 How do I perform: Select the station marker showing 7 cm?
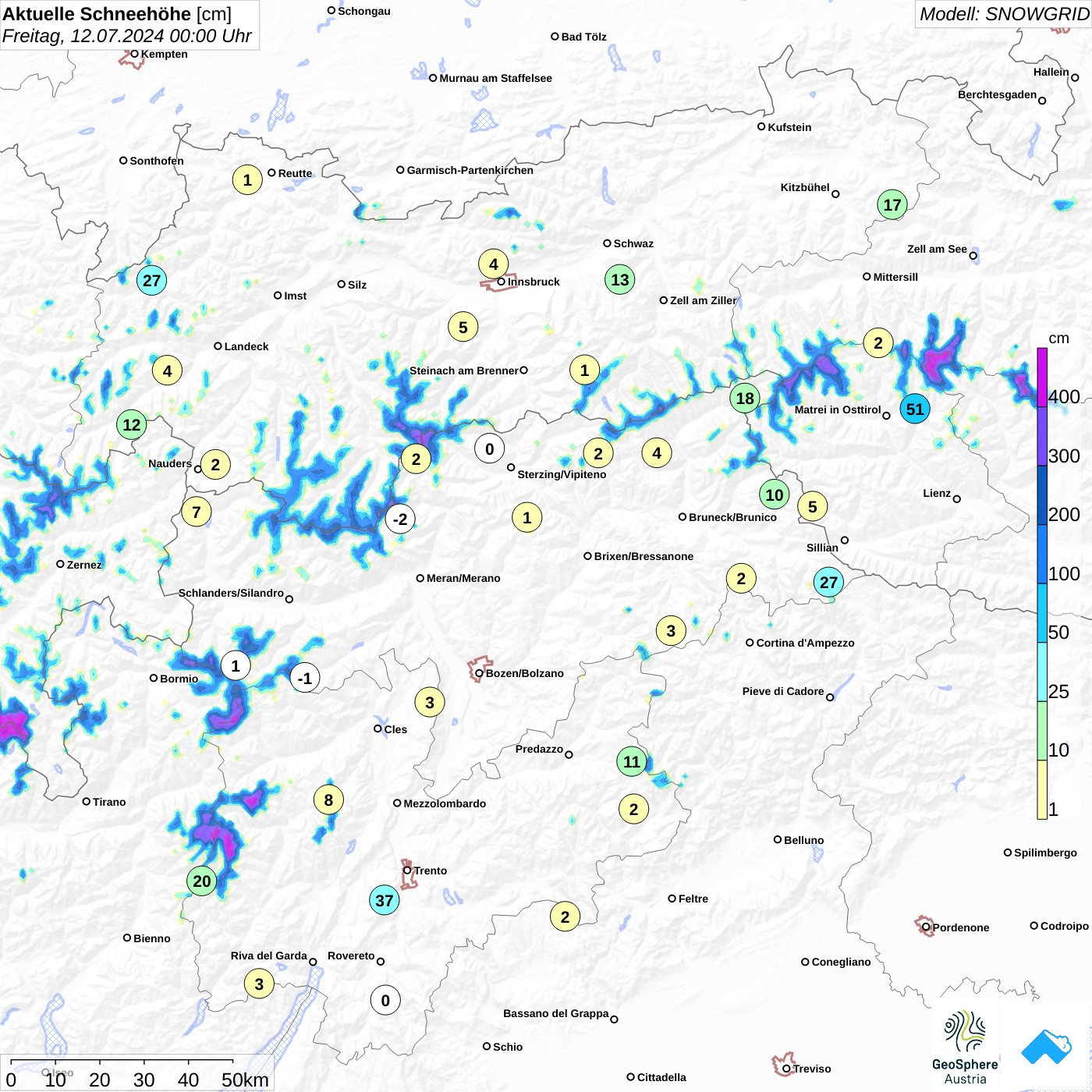pyautogui.click(x=197, y=512)
